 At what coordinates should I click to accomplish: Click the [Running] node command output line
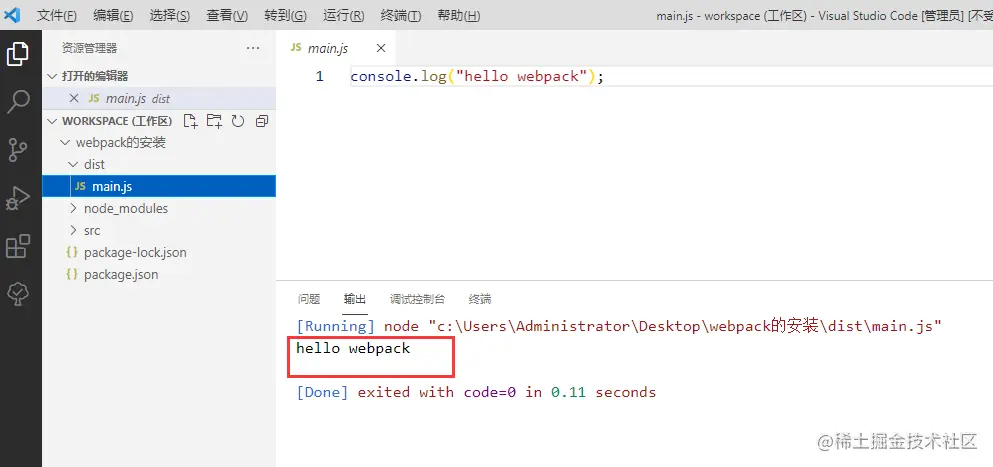tap(619, 326)
